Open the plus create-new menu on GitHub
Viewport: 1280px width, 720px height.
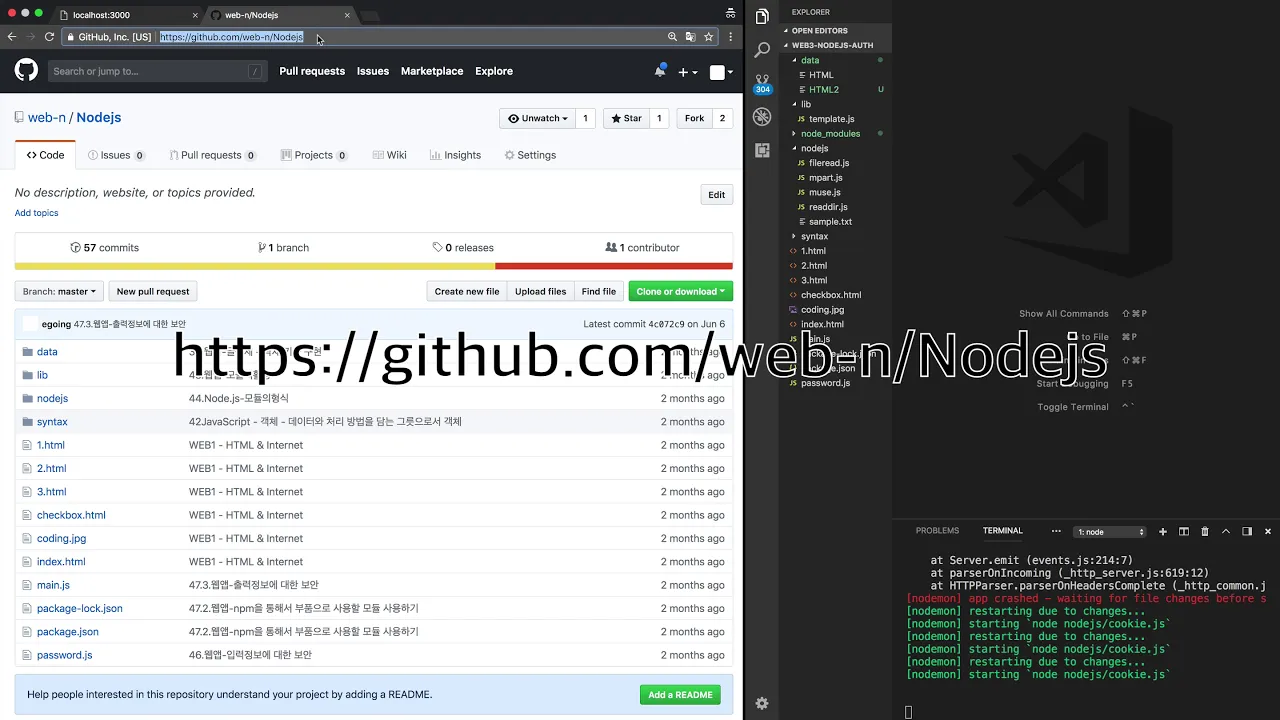coord(688,72)
